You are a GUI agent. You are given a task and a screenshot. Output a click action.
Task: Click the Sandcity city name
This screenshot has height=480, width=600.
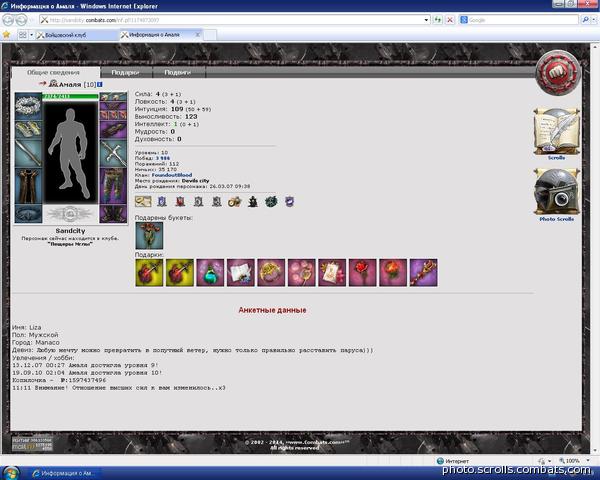(x=70, y=231)
